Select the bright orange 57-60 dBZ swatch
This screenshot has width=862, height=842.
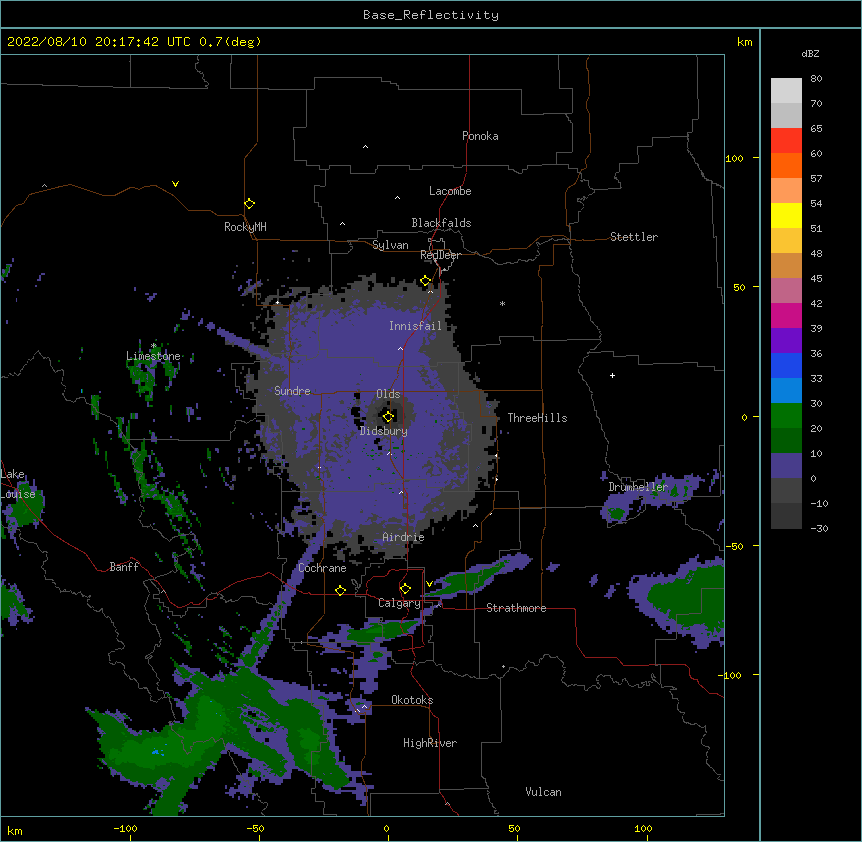(x=786, y=165)
